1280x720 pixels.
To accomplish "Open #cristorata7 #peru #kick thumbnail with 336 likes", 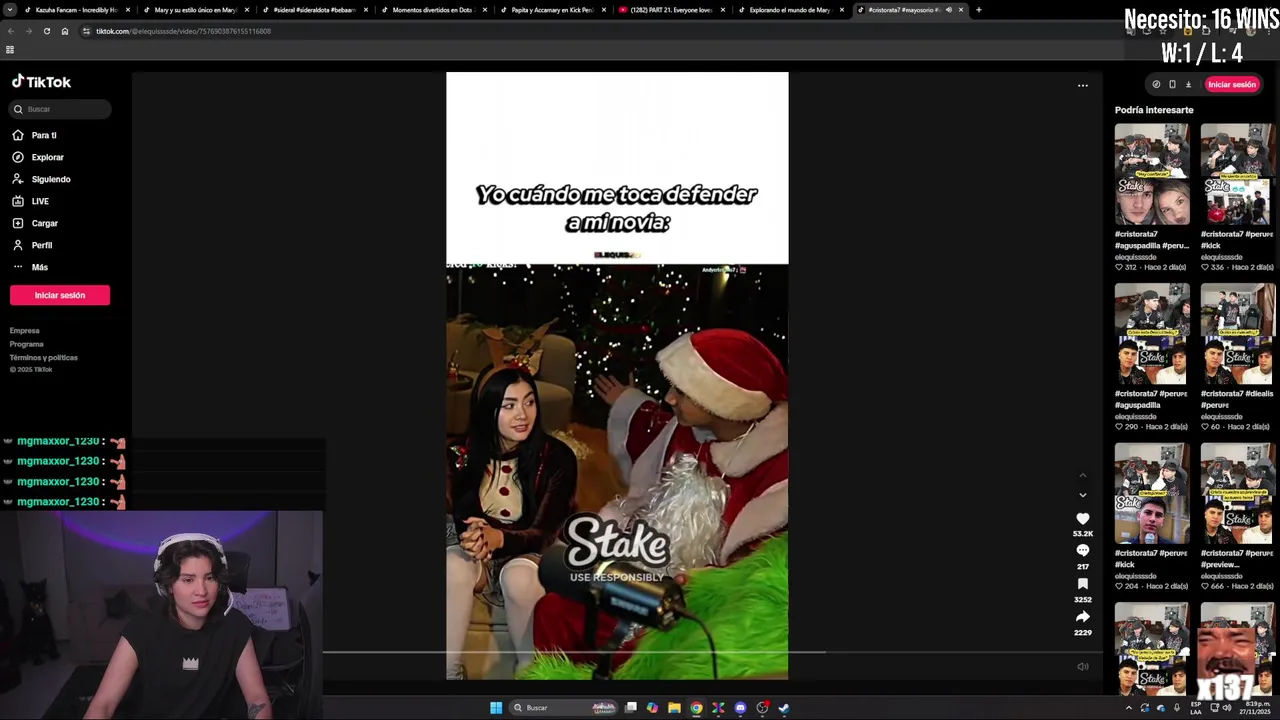I will point(1238,174).
